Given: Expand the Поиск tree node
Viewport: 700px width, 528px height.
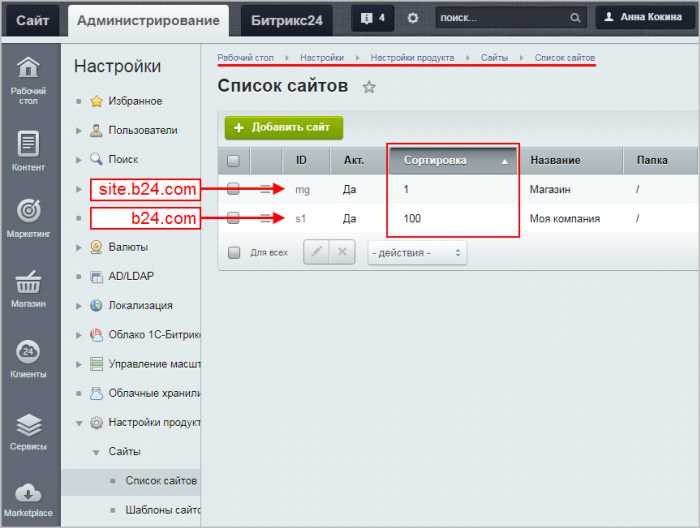Looking at the screenshot, I should (79, 160).
